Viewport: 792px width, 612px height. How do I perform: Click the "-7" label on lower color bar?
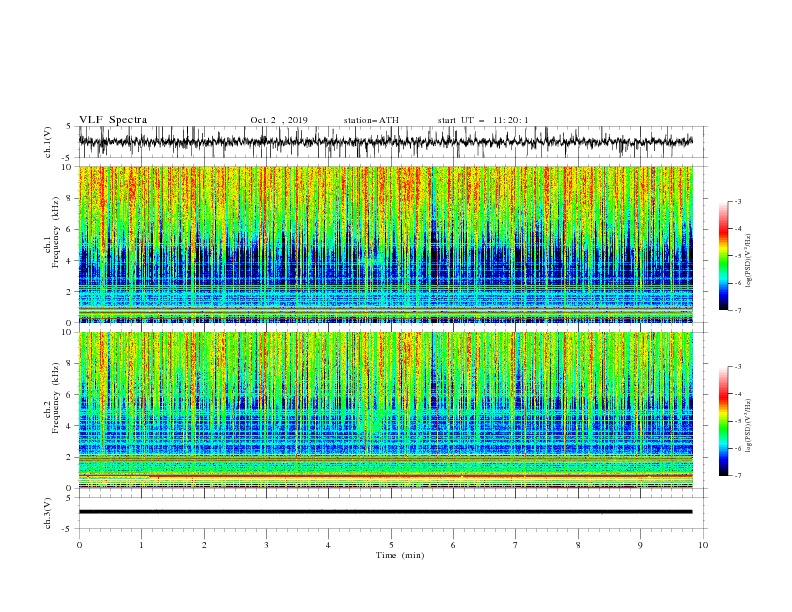pyautogui.click(x=738, y=476)
